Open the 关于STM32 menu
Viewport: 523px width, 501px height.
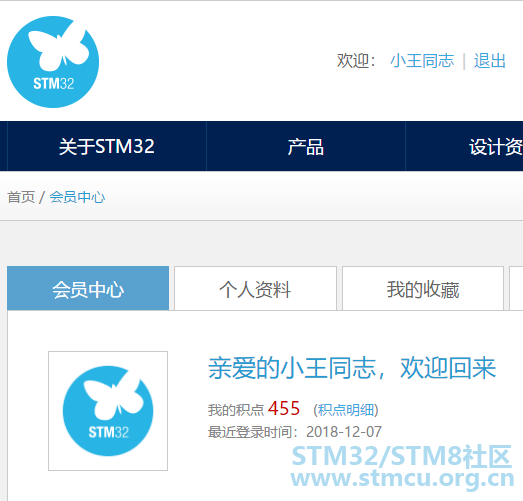pos(107,146)
